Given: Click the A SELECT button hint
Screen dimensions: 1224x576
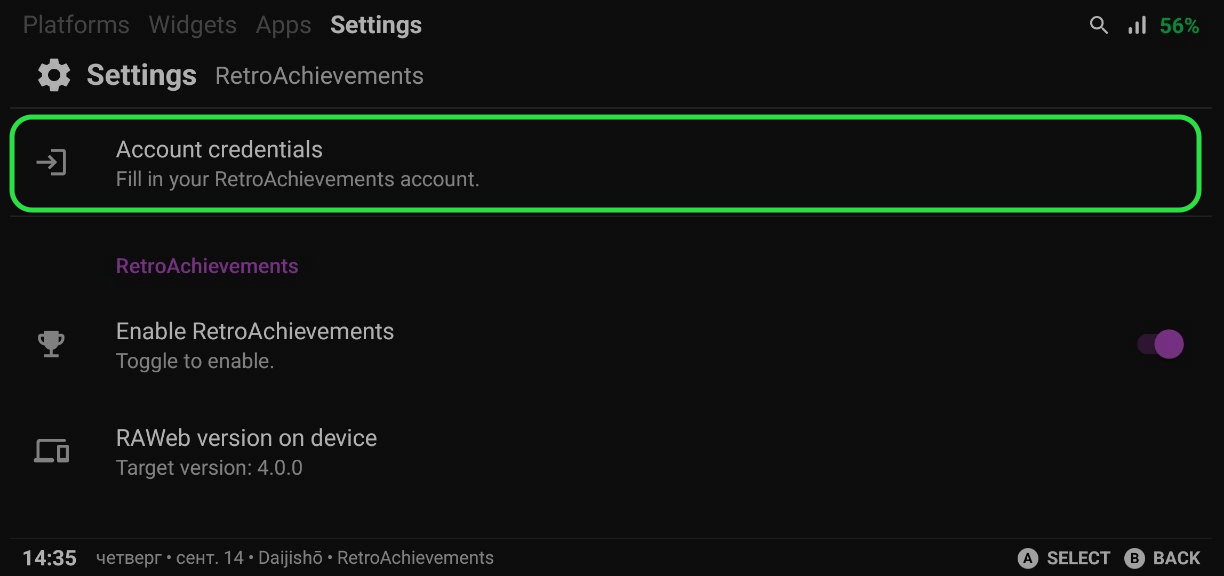Looking at the screenshot, I should 1064,558.
